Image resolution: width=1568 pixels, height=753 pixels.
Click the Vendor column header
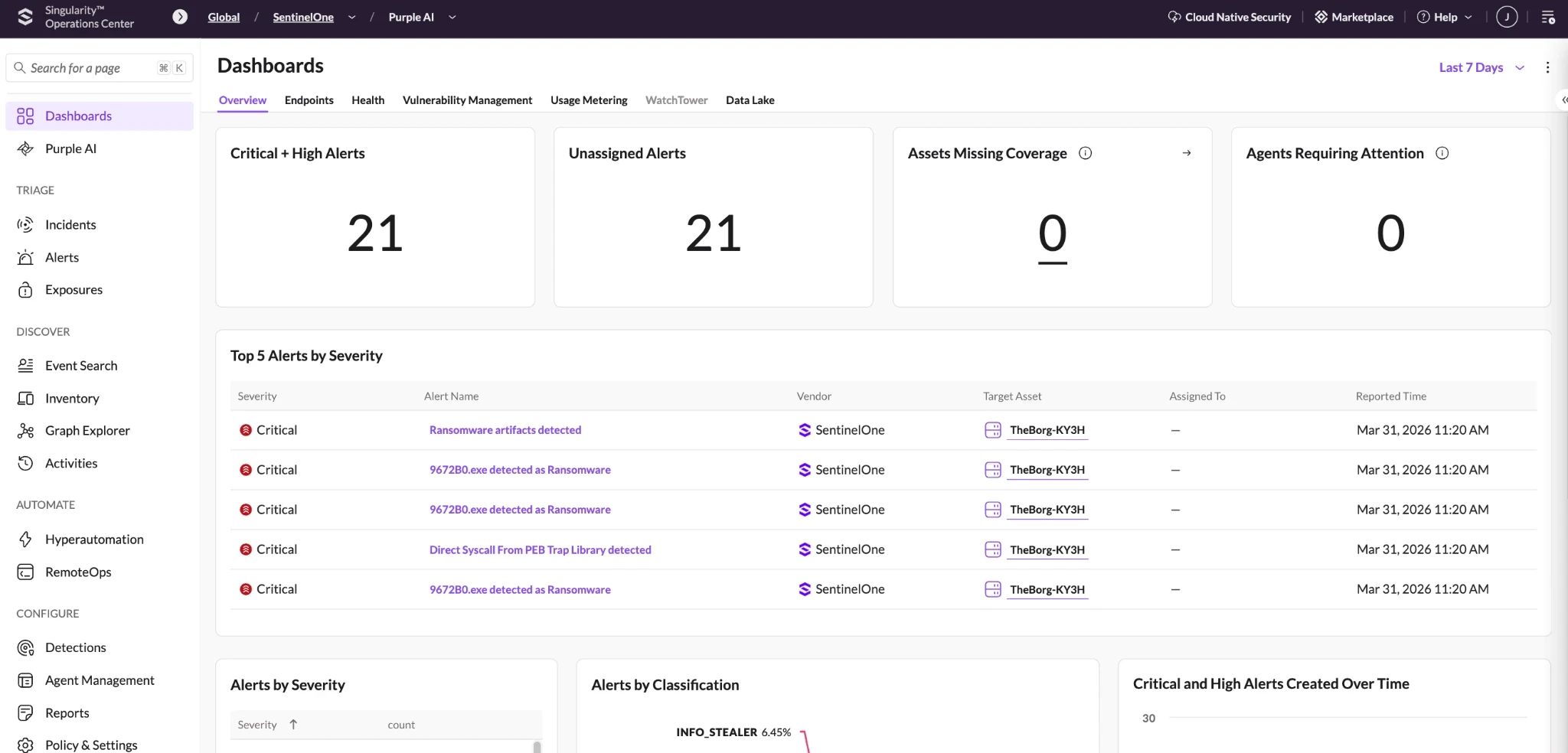tap(813, 396)
